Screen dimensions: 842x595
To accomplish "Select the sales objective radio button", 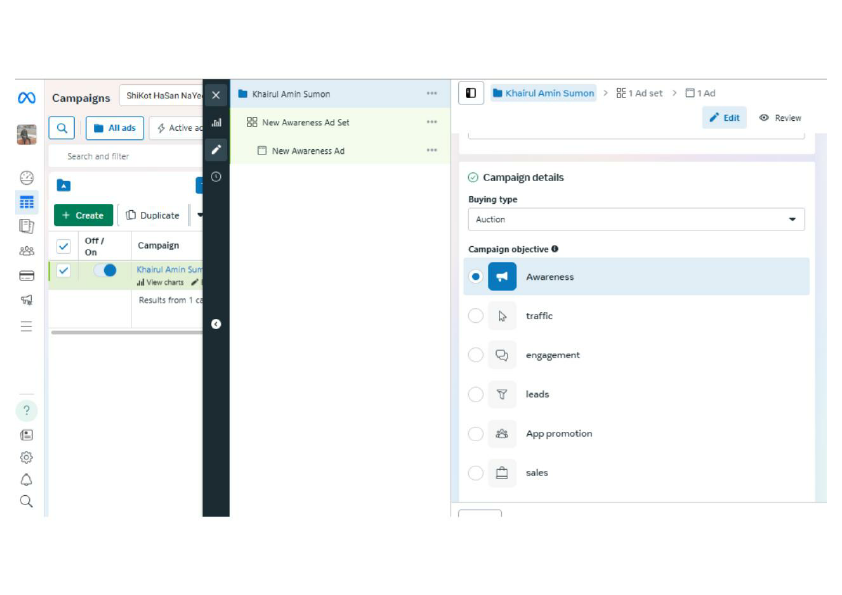I will point(476,473).
